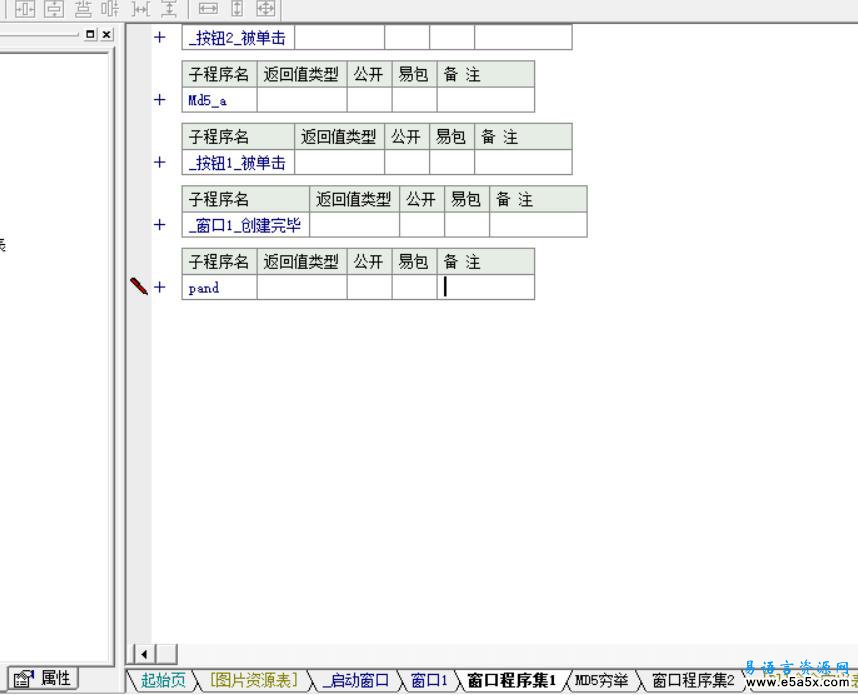Select the _窗口1_创建完毕 name cell
The image size is (858, 695).
click(x=246, y=225)
